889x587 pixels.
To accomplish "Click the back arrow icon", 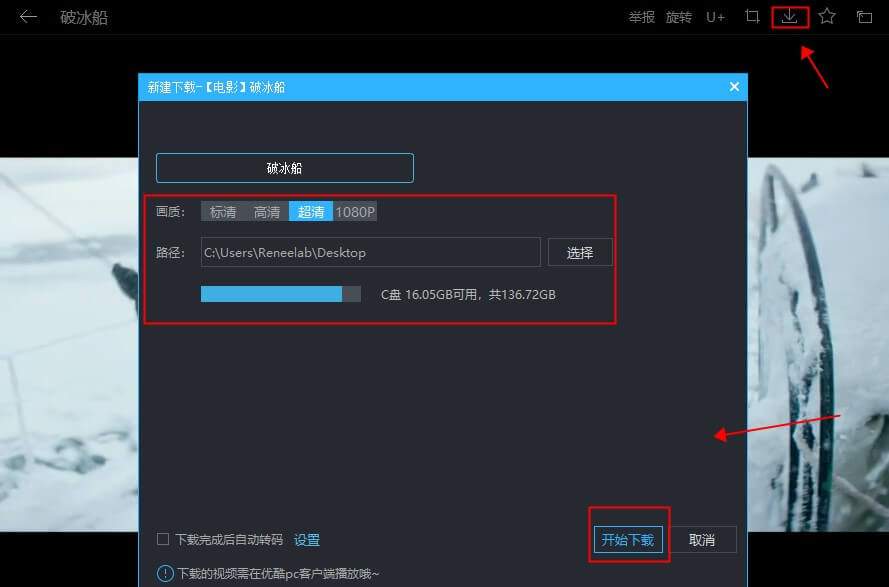I will [28, 17].
